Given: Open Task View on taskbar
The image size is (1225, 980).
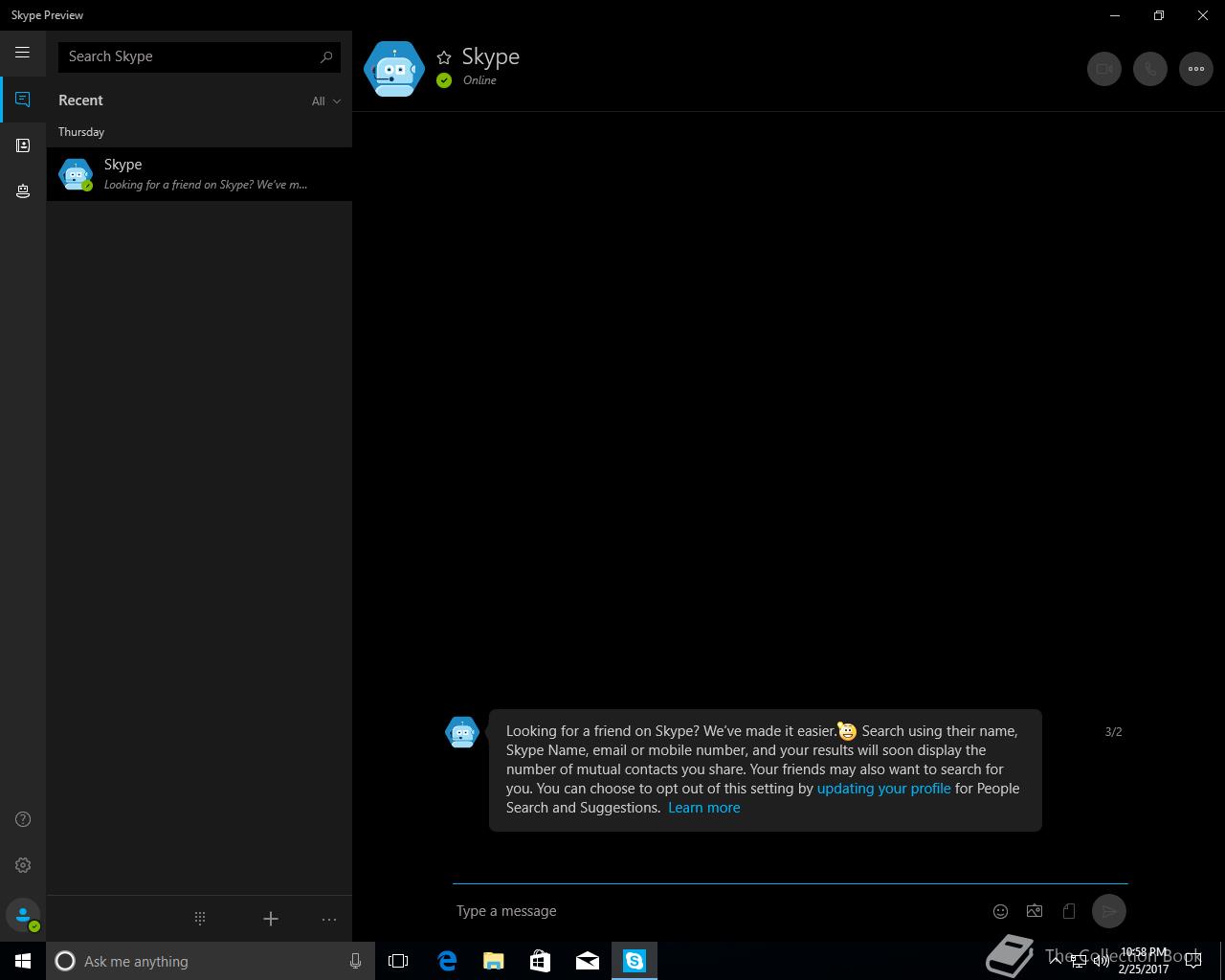Looking at the screenshot, I should [x=398, y=961].
